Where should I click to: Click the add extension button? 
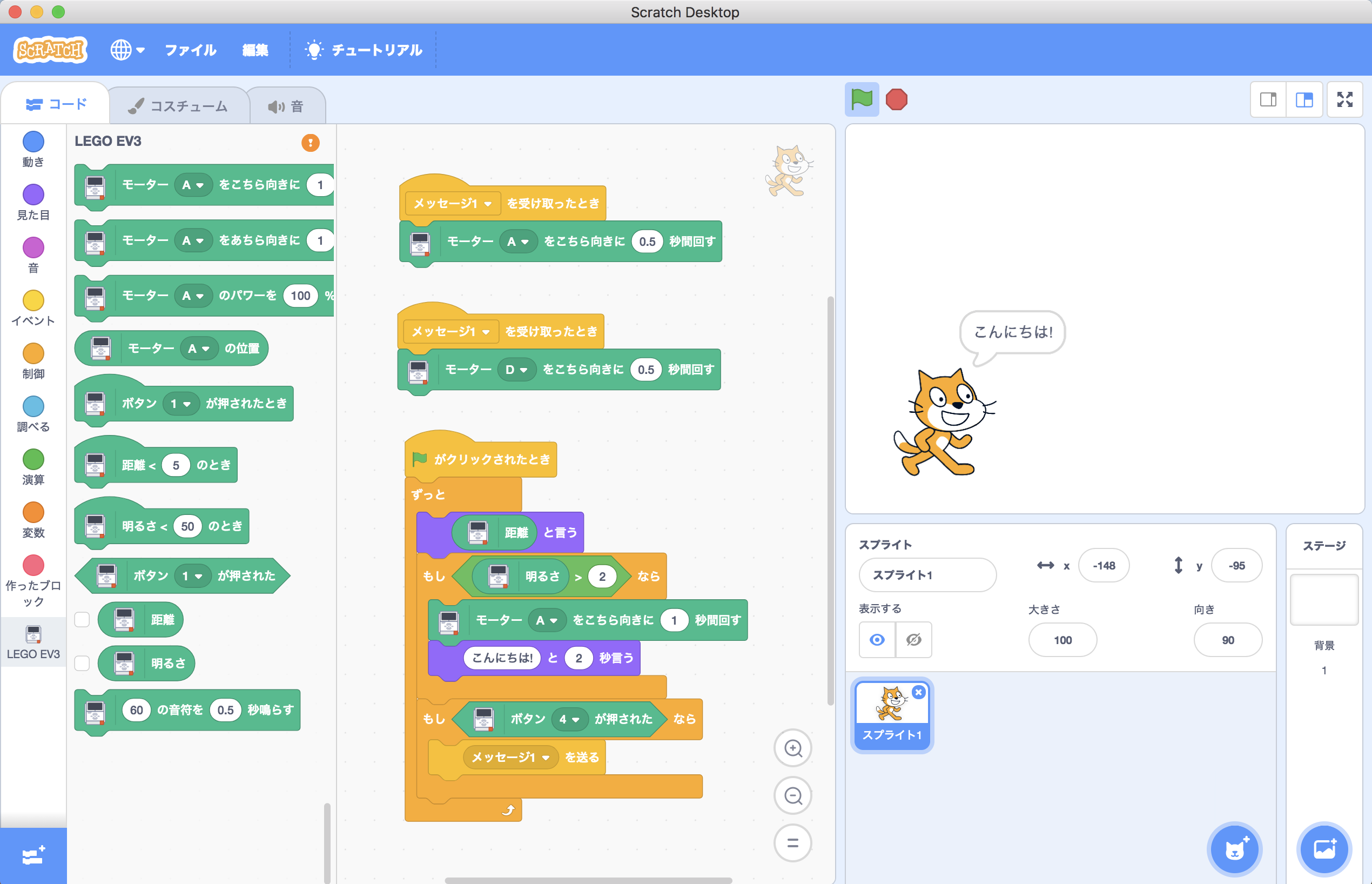click(33, 856)
